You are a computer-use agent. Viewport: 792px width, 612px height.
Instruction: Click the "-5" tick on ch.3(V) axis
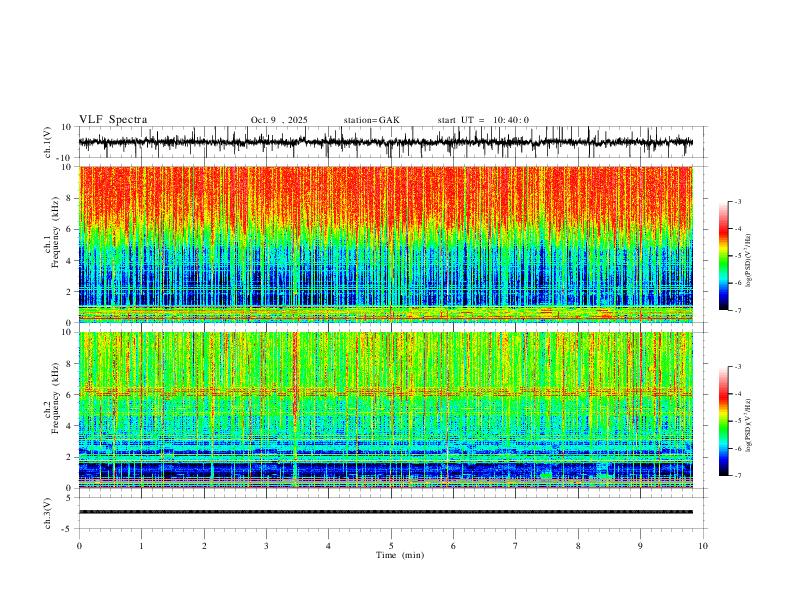[x=67, y=529]
